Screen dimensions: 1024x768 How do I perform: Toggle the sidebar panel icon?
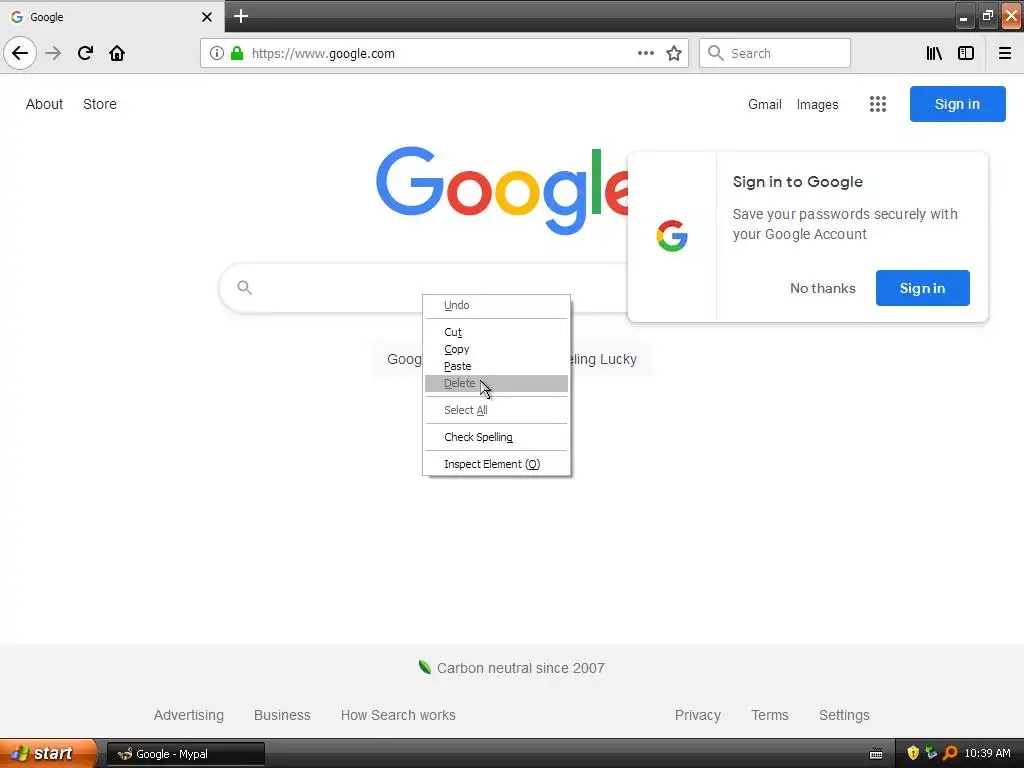[x=966, y=53]
